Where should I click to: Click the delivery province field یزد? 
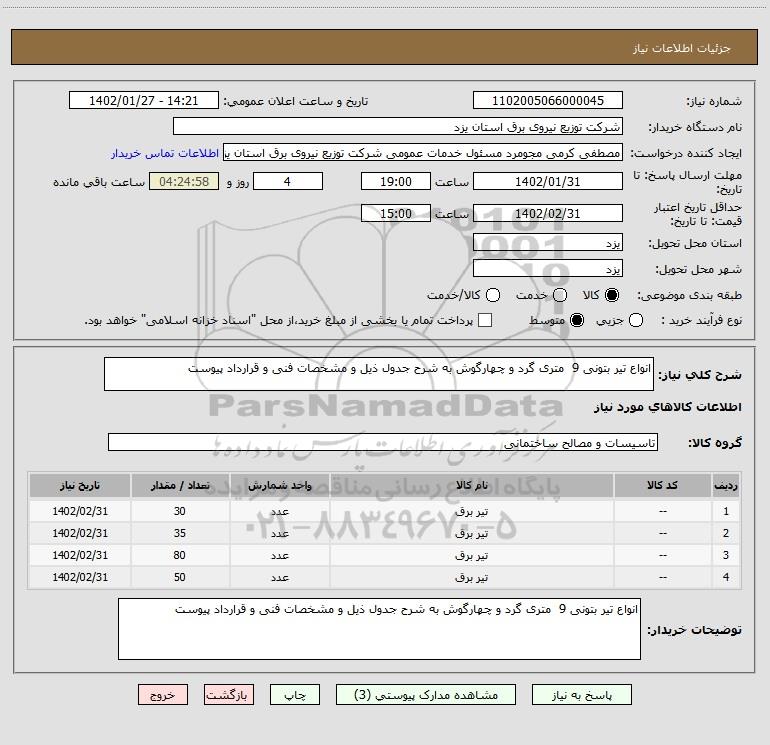pos(548,243)
